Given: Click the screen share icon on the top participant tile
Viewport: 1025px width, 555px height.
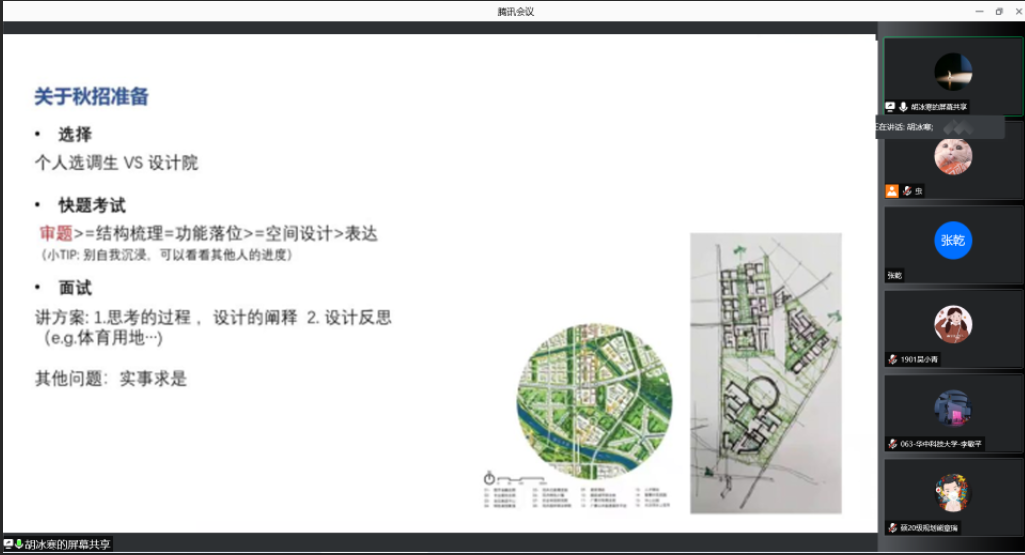Looking at the screenshot, I should (x=890, y=106).
